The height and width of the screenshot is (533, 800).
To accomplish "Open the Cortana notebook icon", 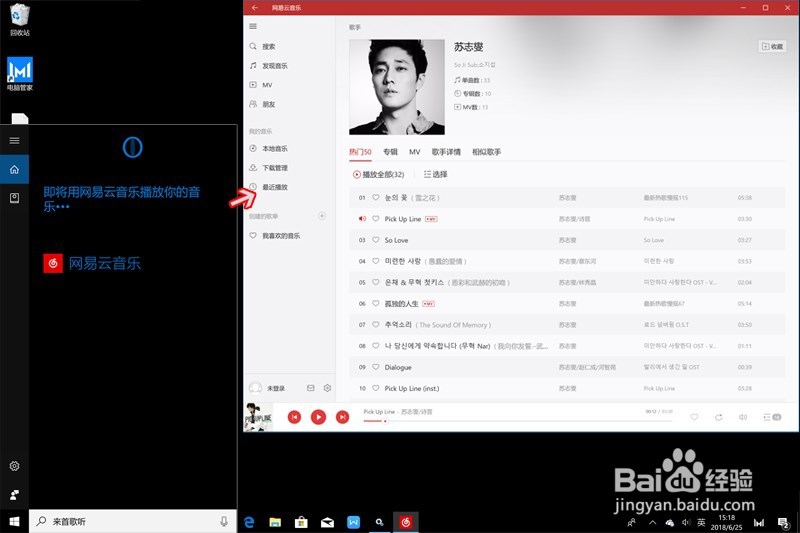I will click(14, 198).
